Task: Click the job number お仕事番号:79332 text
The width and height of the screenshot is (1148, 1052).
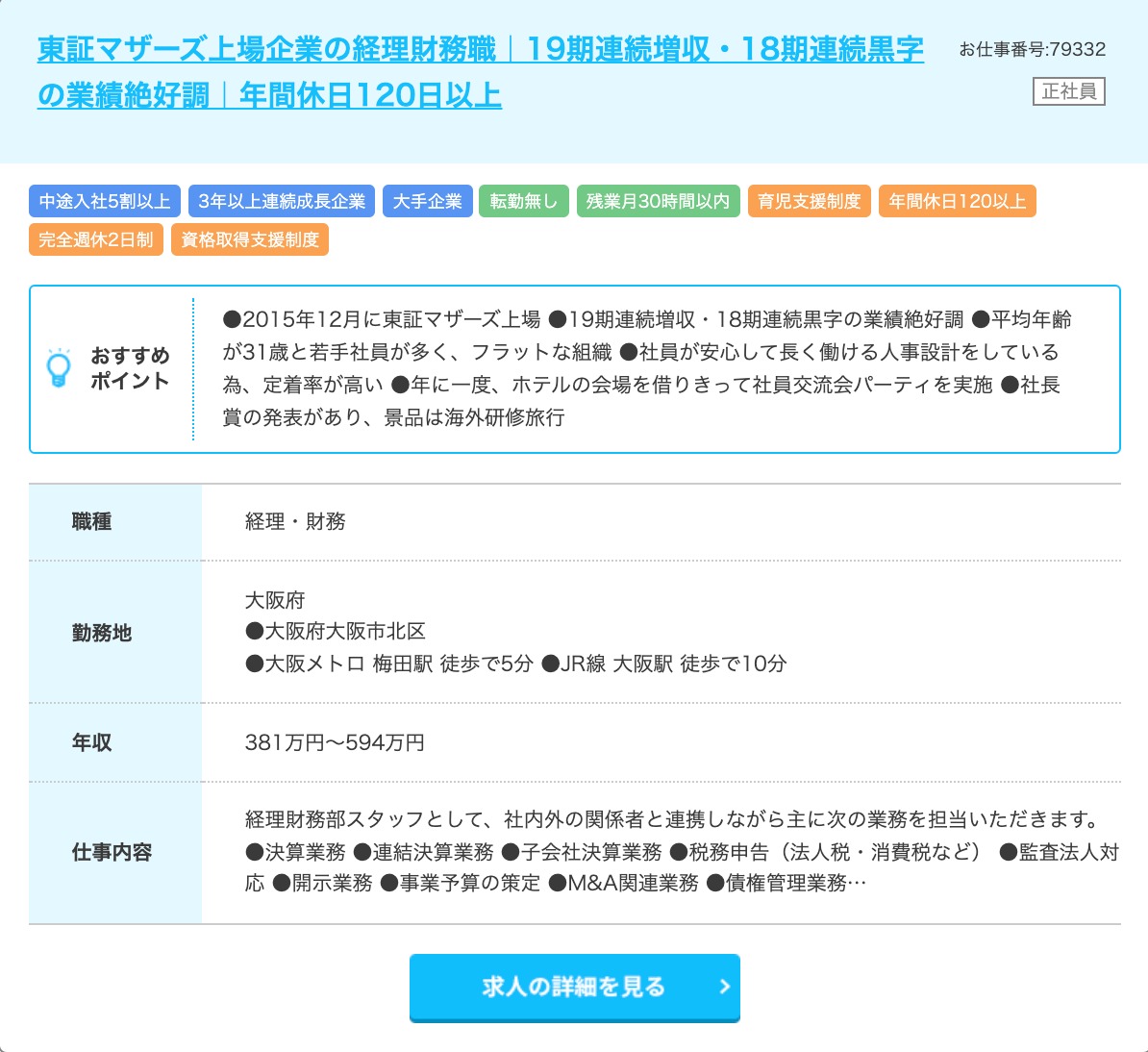Action: pos(1033,49)
